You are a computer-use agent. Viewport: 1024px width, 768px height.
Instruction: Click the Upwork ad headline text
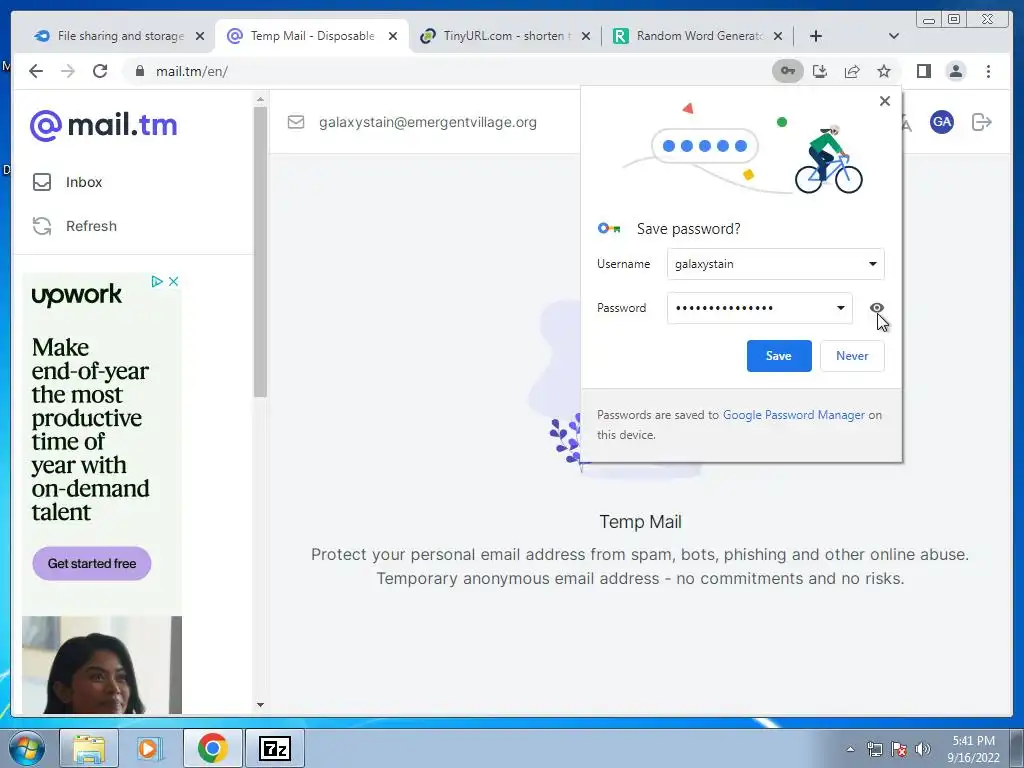90,429
